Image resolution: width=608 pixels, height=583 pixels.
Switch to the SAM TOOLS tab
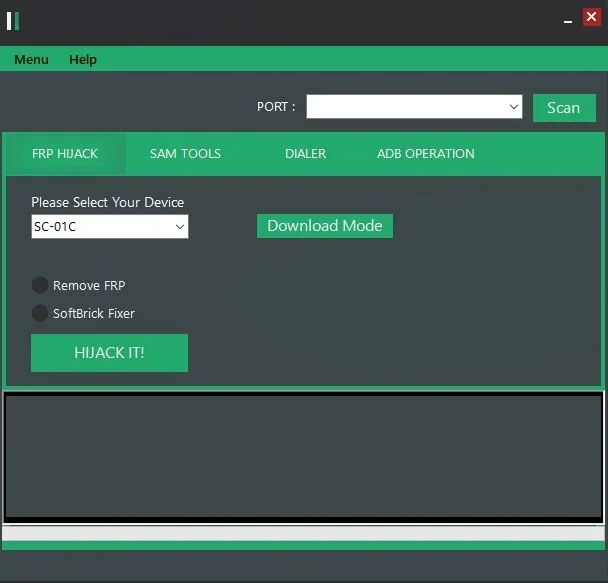click(x=185, y=154)
